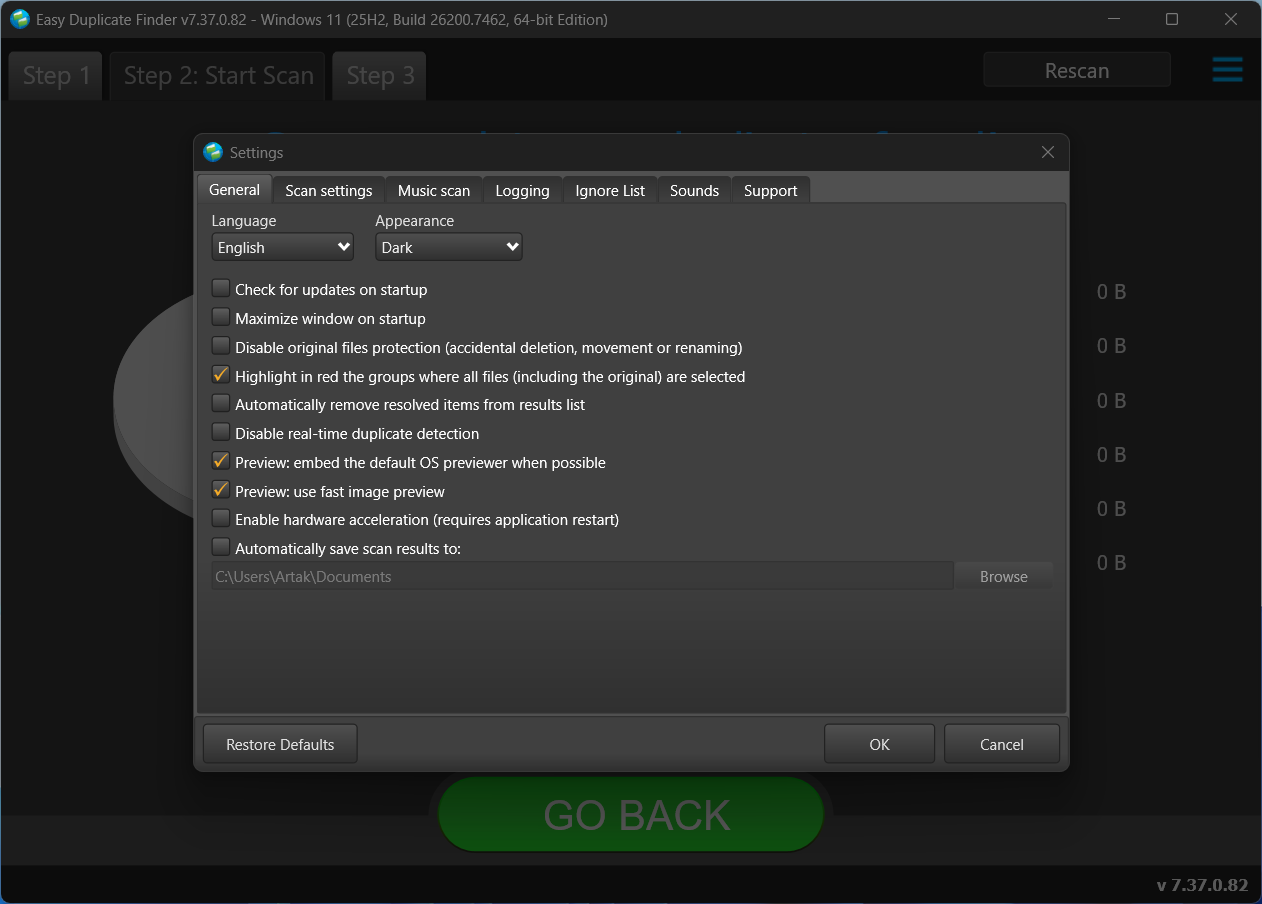Confirm settings with OK
The height and width of the screenshot is (904, 1262).
pos(879,744)
